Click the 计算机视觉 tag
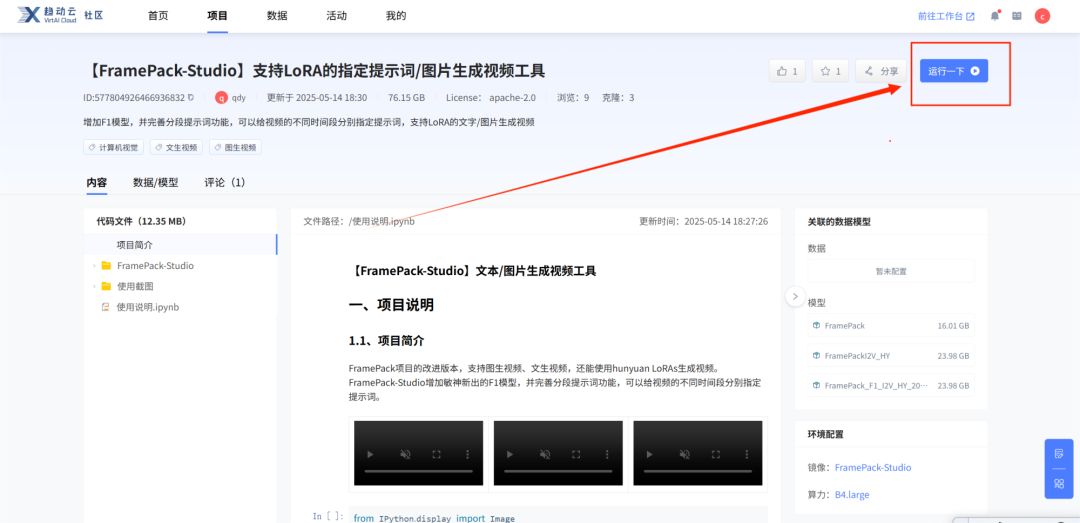Screen dimensions: 1080x523 [x=114, y=147]
